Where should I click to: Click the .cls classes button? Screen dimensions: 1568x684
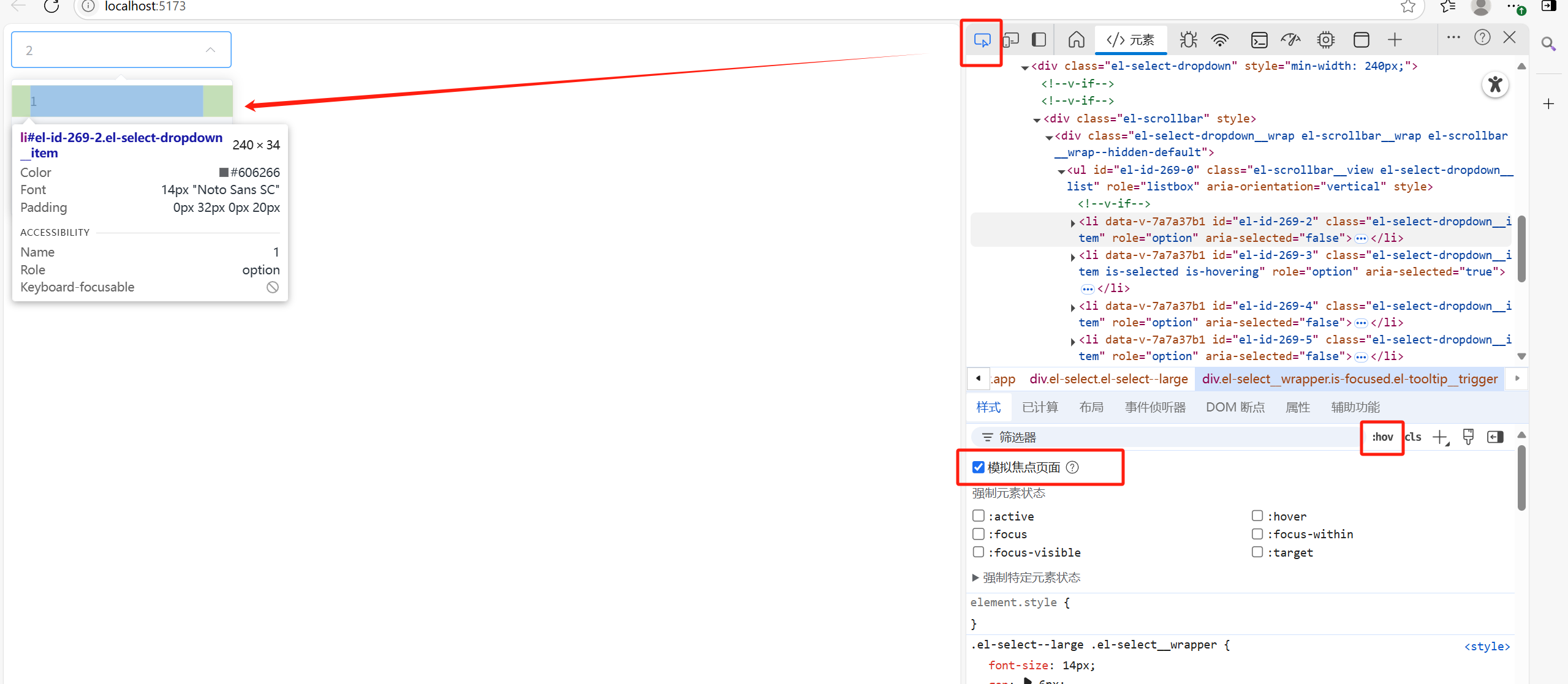[x=1413, y=437]
